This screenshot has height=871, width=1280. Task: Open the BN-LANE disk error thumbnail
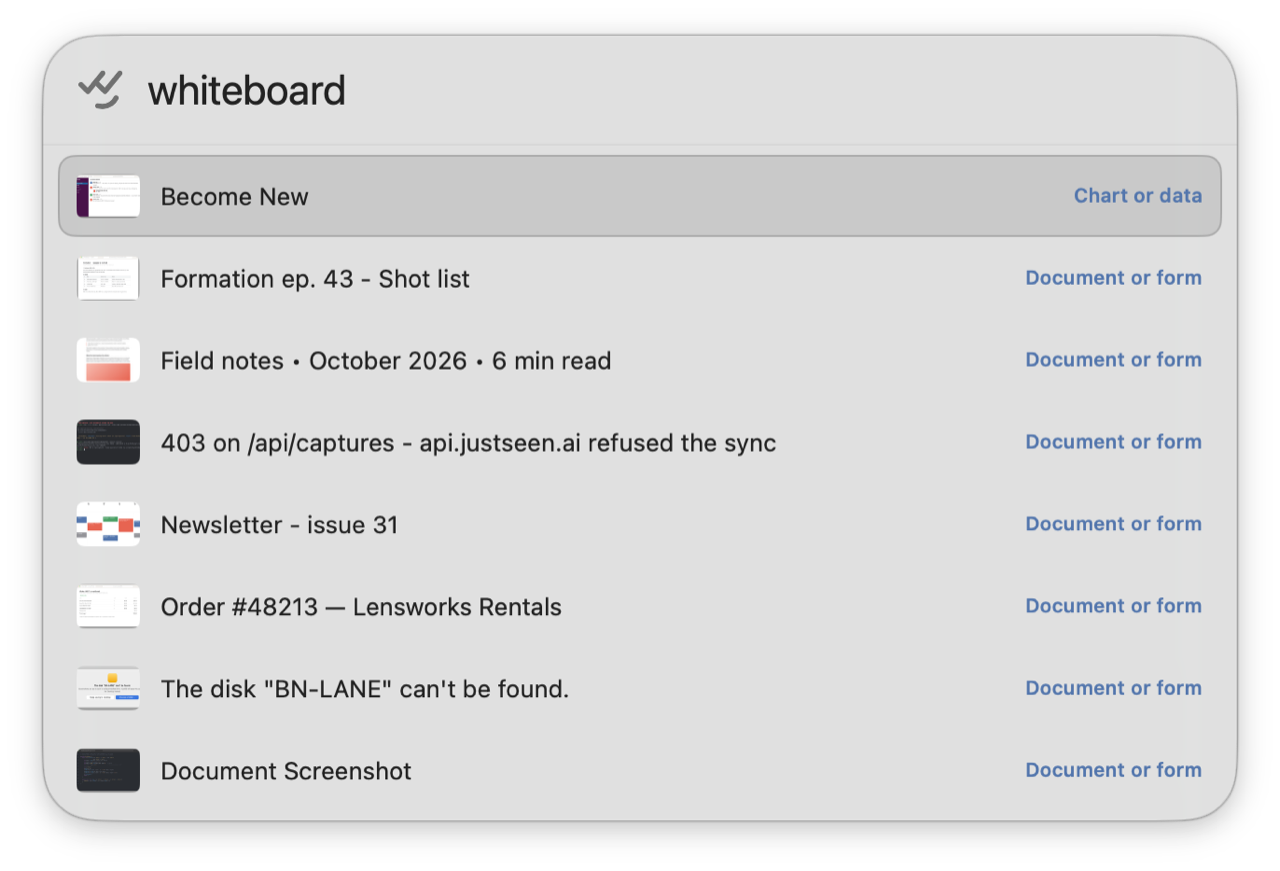(x=108, y=688)
